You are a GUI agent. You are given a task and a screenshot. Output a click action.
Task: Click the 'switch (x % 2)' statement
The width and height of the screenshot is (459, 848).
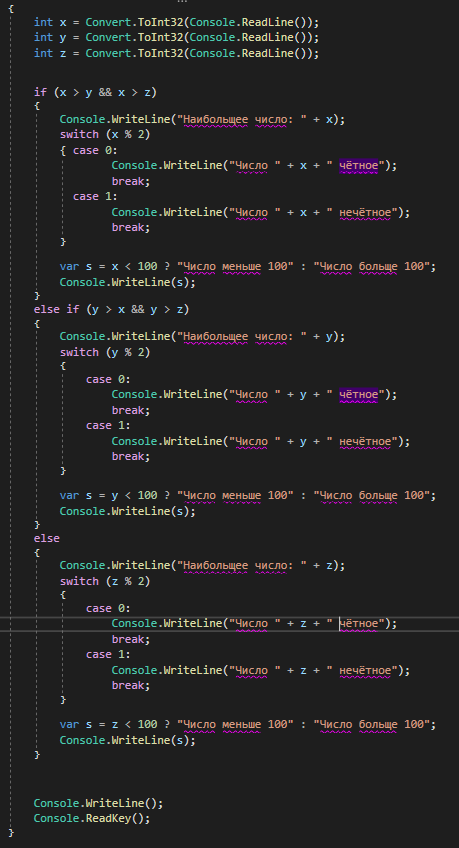105,134
